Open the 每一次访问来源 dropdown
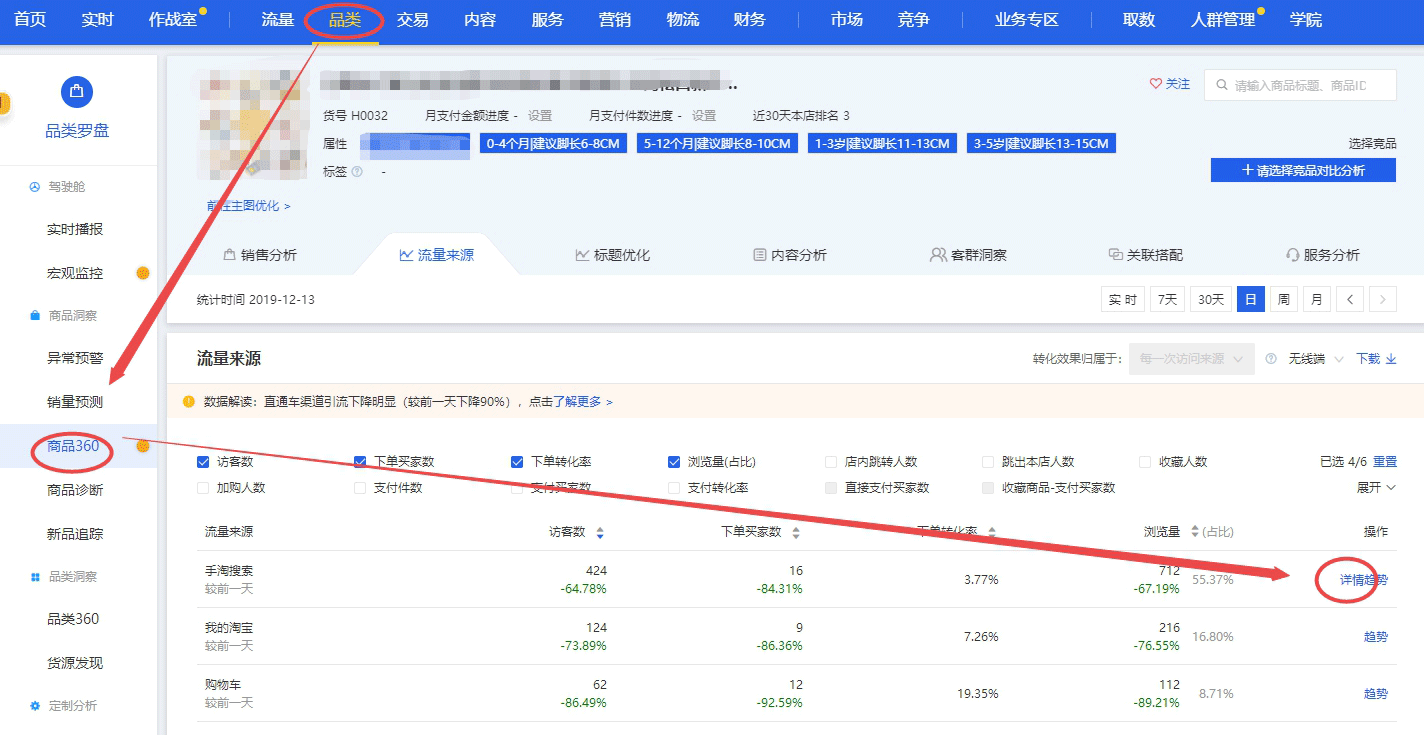The image size is (1424, 735). [1191, 359]
